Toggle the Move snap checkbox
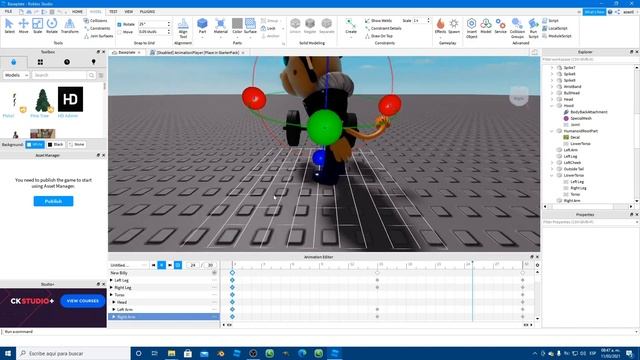Viewport: 640px width, 360px height. (119, 32)
